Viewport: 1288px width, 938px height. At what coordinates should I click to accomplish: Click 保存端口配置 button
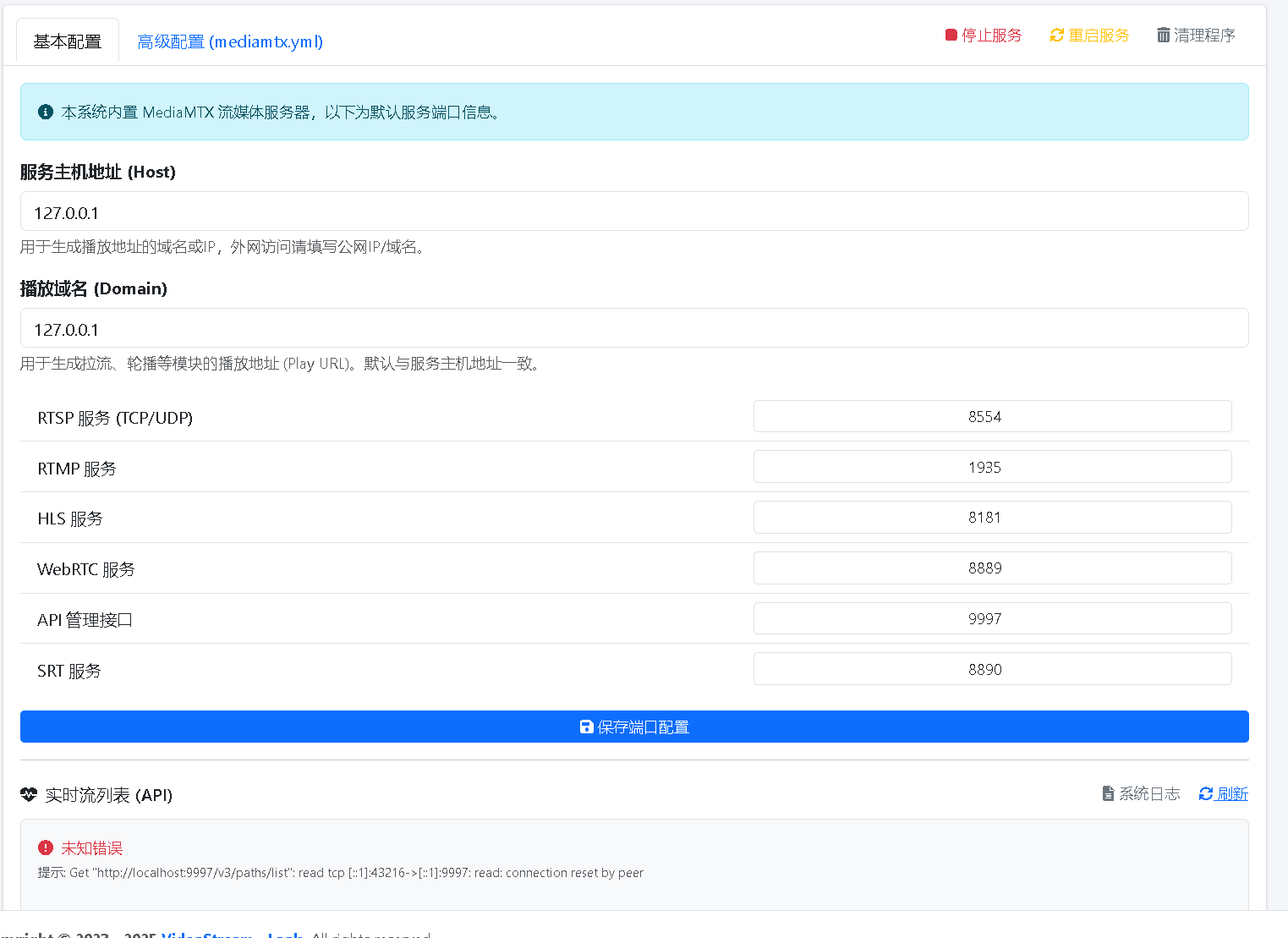tap(634, 727)
